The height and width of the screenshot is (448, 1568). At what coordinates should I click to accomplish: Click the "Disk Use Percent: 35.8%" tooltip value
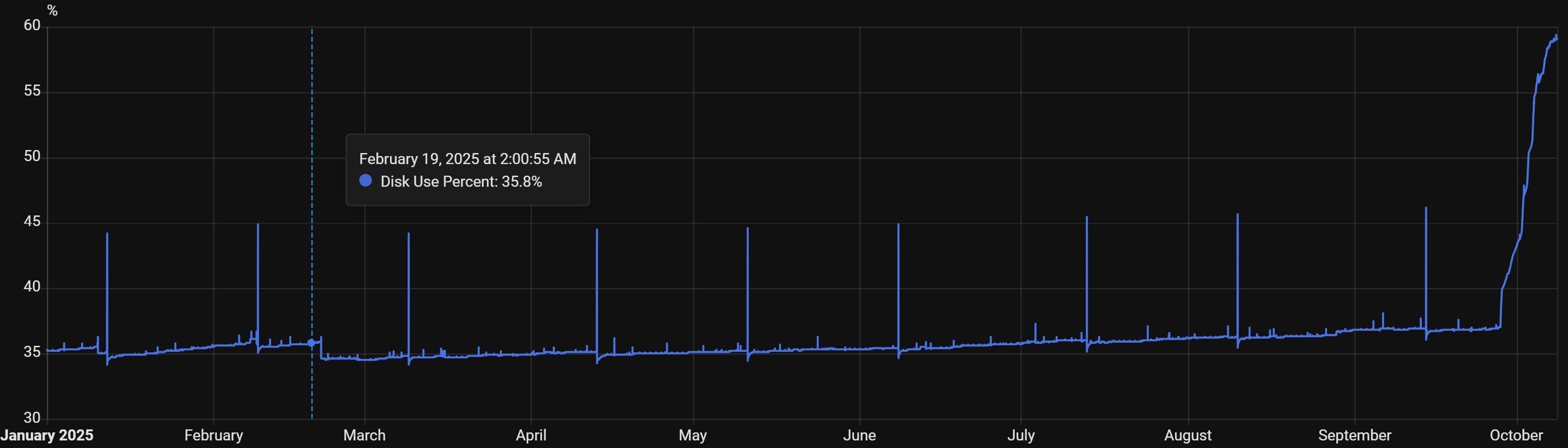(461, 181)
